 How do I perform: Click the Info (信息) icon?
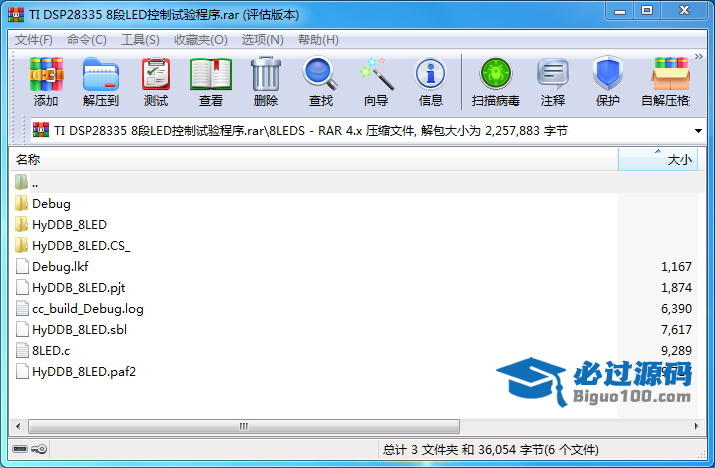pos(430,74)
